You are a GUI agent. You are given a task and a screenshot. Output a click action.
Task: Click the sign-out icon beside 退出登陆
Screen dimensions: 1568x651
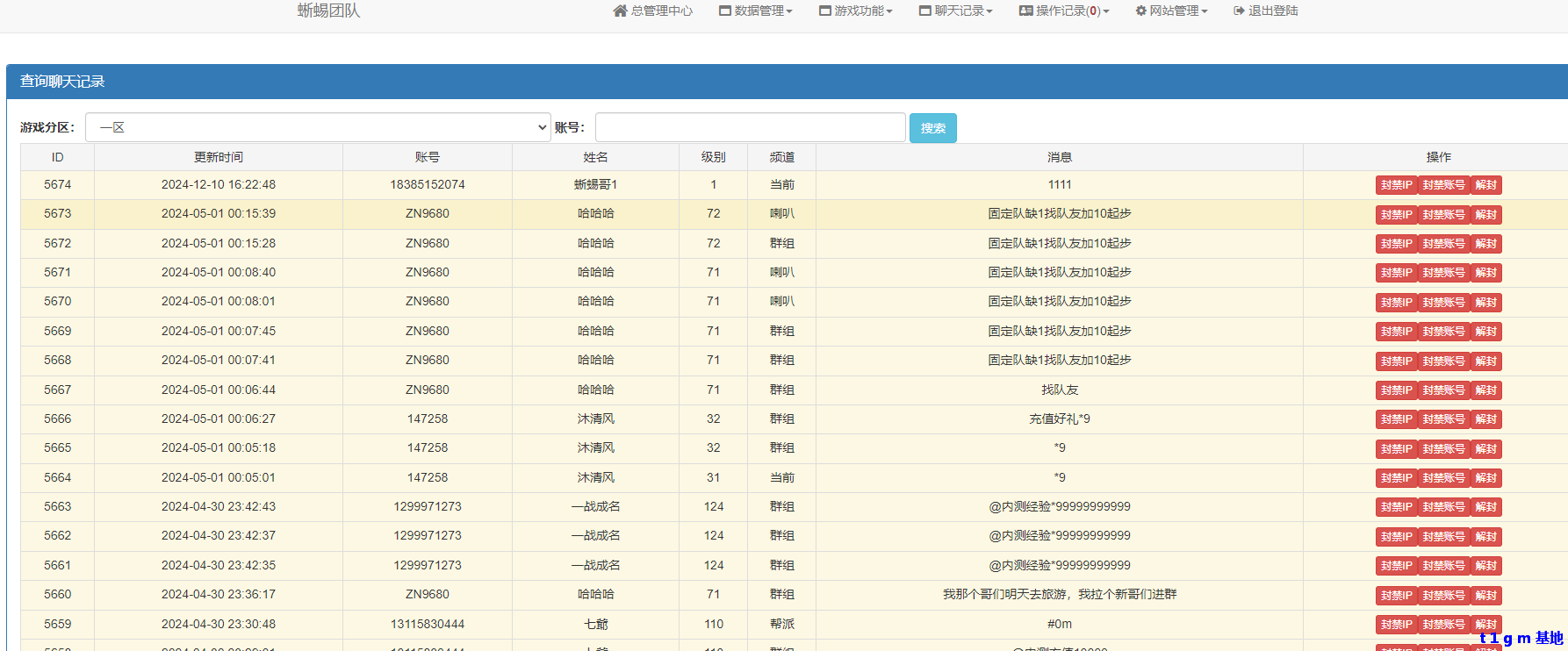(1239, 11)
